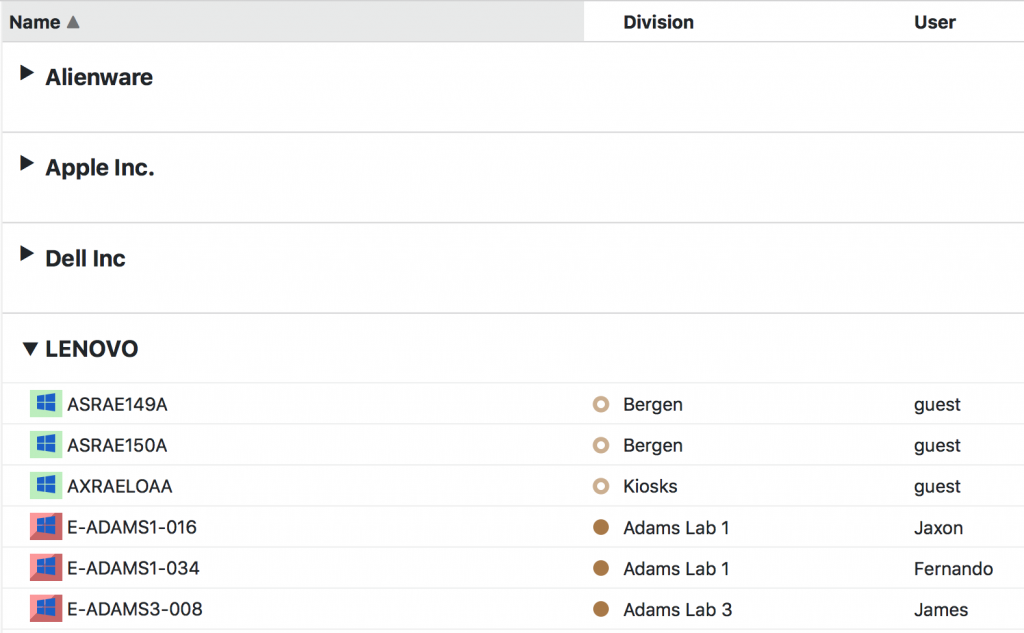Click the Adams Lab 3 division cell
The width and height of the screenshot is (1024, 633).
678,610
